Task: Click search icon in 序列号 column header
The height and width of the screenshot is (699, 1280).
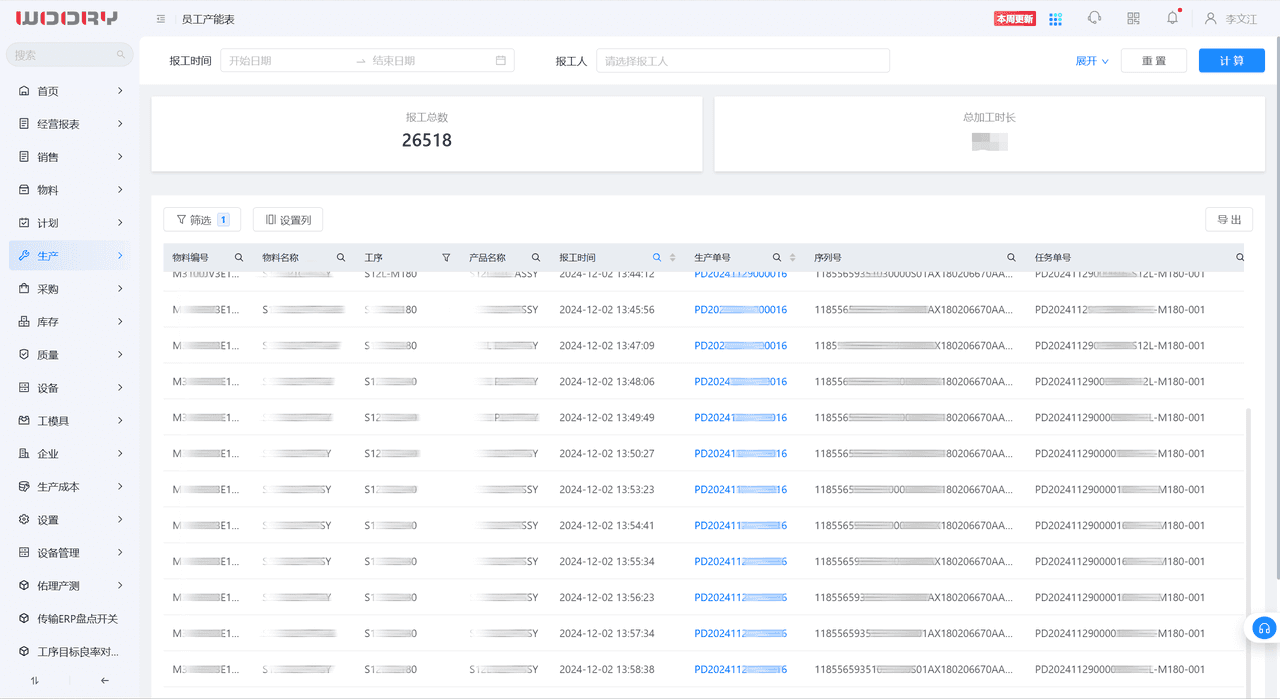Action: 1011,258
